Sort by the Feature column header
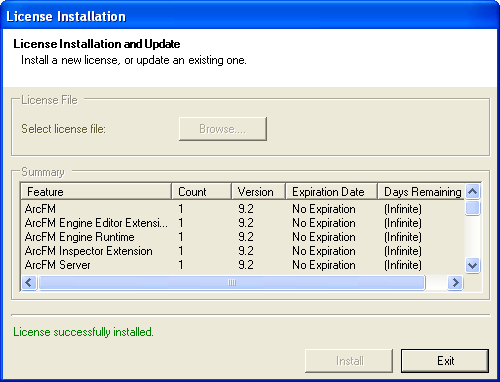 tap(96, 192)
